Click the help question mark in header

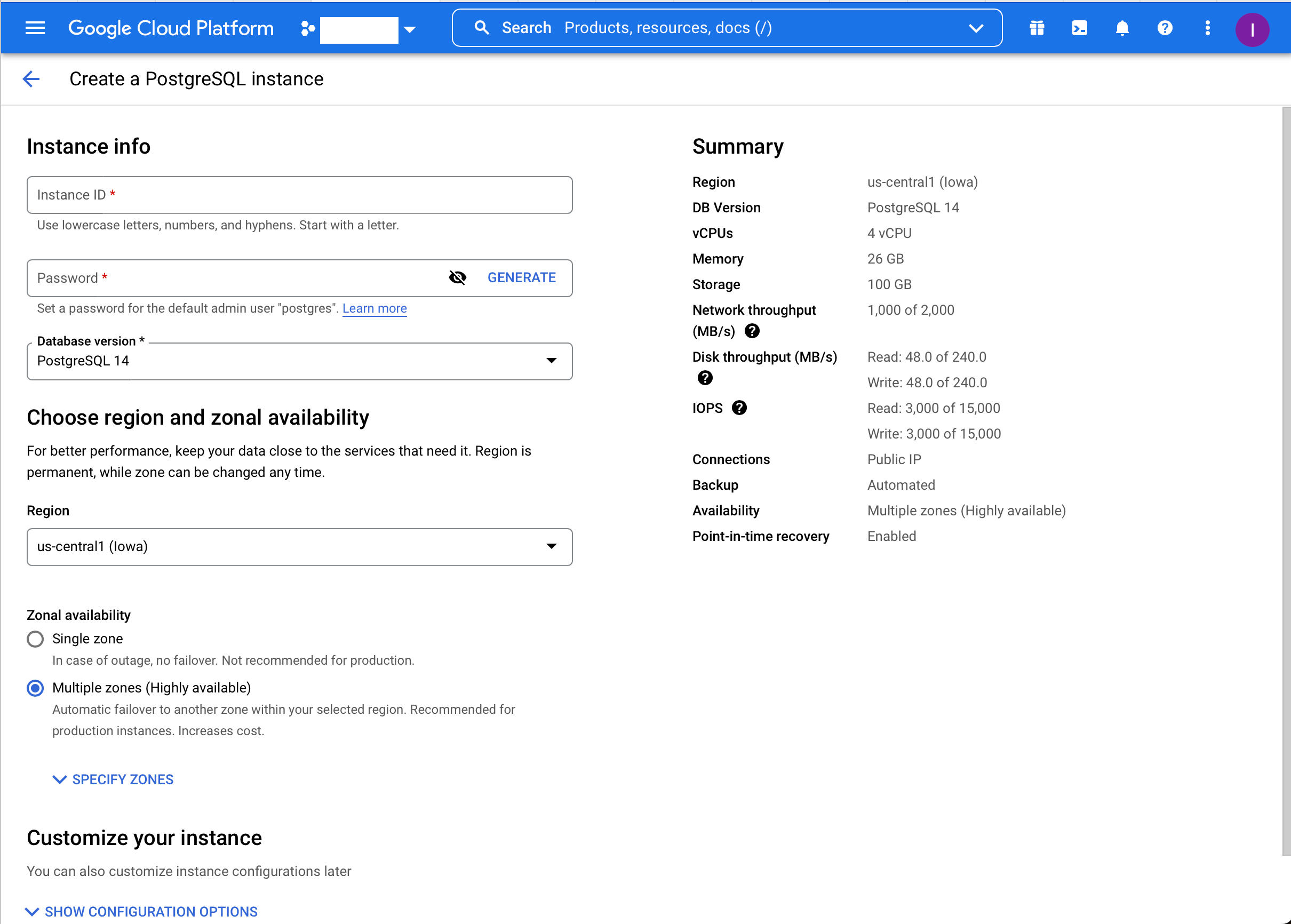pos(1165,28)
